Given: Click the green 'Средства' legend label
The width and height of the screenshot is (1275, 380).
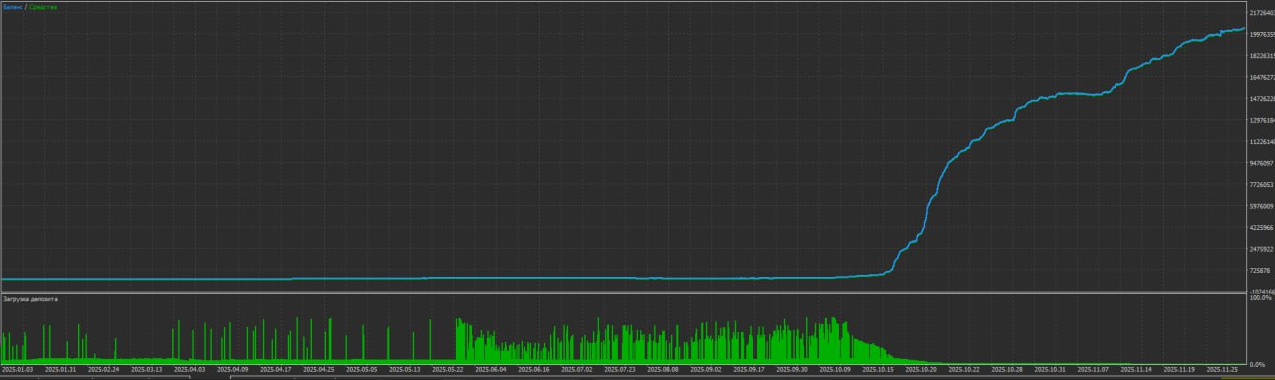Looking at the screenshot, I should 44,7.
